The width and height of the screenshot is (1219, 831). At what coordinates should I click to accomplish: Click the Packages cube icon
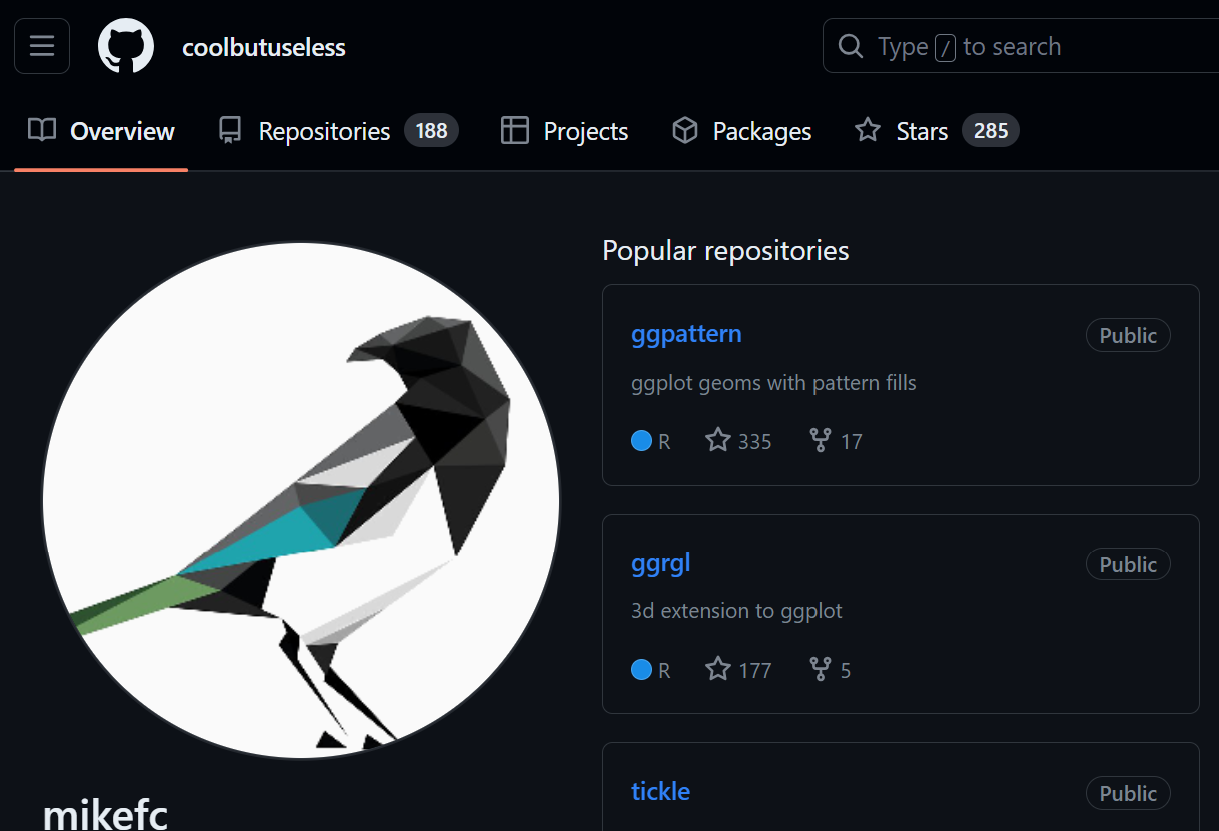coord(685,131)
